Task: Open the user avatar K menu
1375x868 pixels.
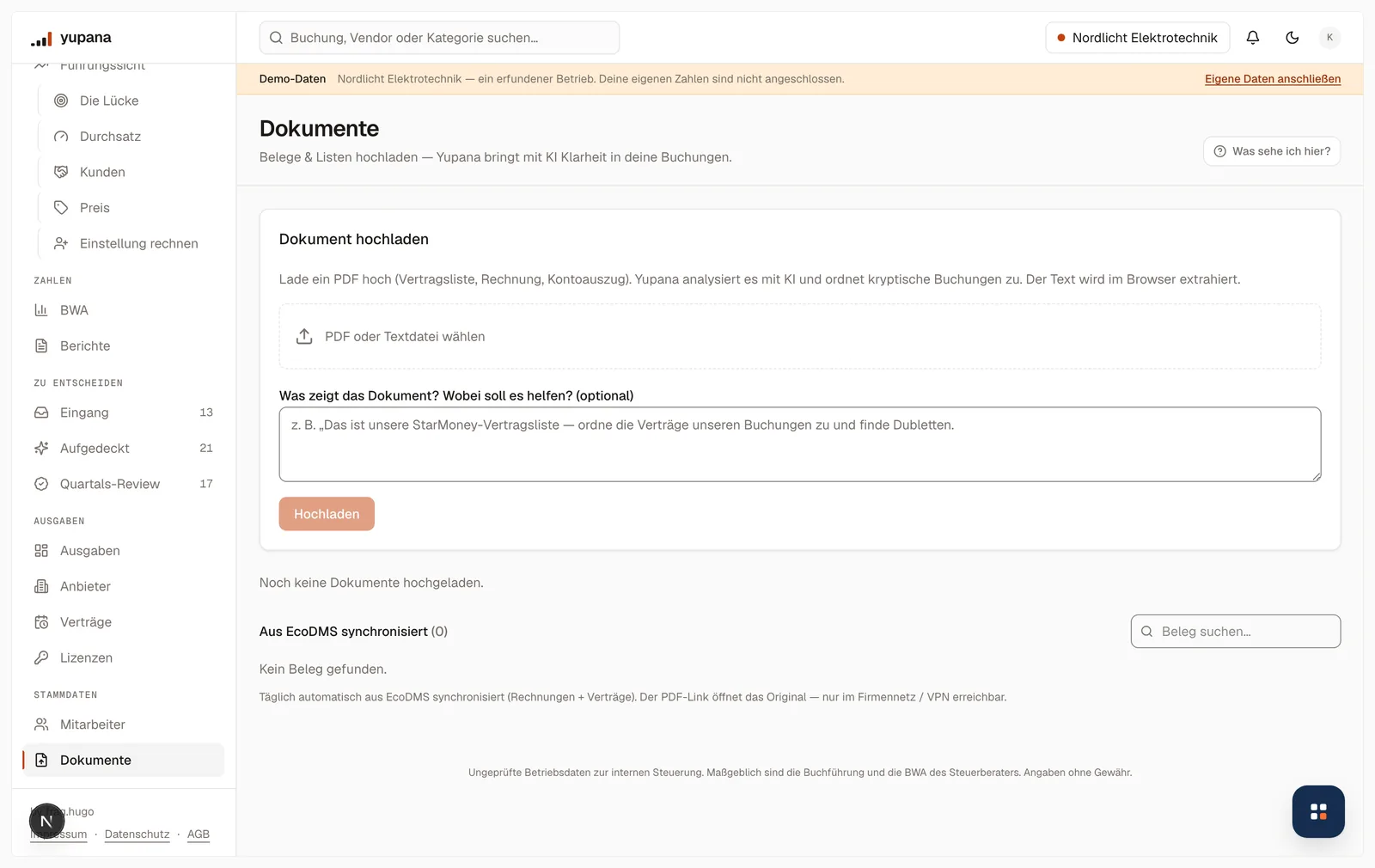Action: click(x=1329, y=38)
